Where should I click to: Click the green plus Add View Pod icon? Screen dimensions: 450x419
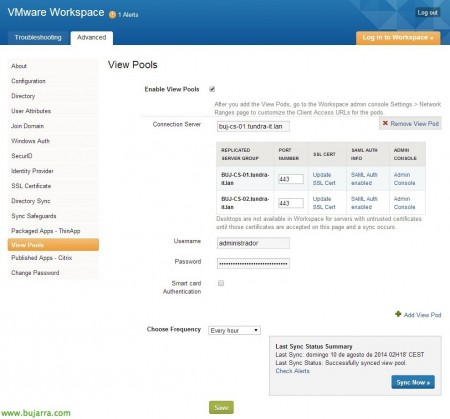coord(398,314)
